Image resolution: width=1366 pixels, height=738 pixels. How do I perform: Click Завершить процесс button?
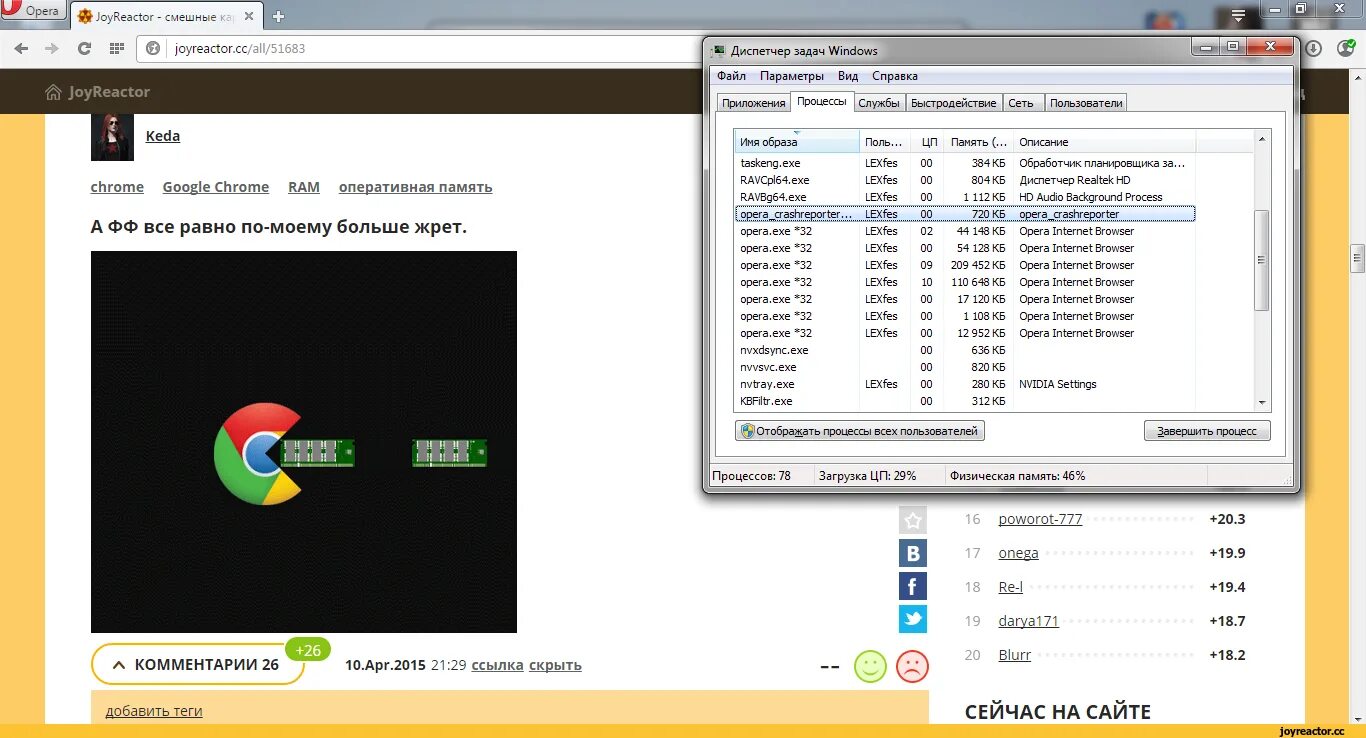[x=1207, y=431]
